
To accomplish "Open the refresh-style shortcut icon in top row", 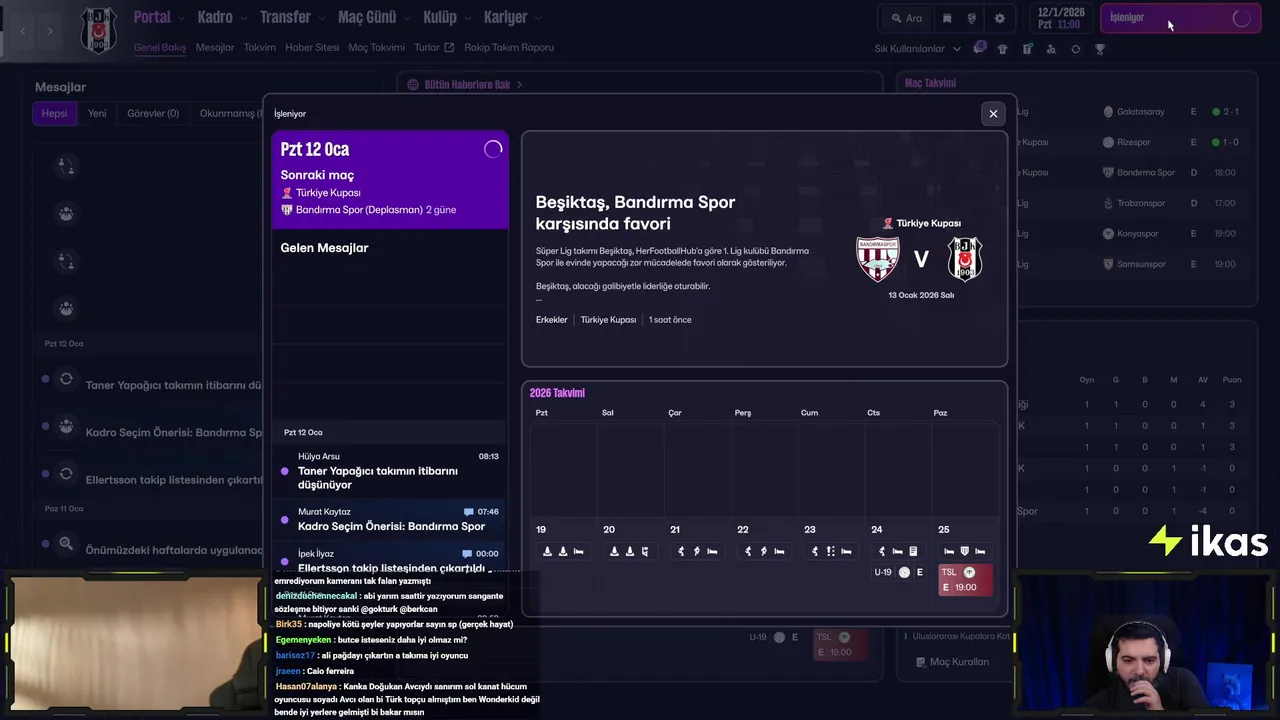I will coord(1076,48).
